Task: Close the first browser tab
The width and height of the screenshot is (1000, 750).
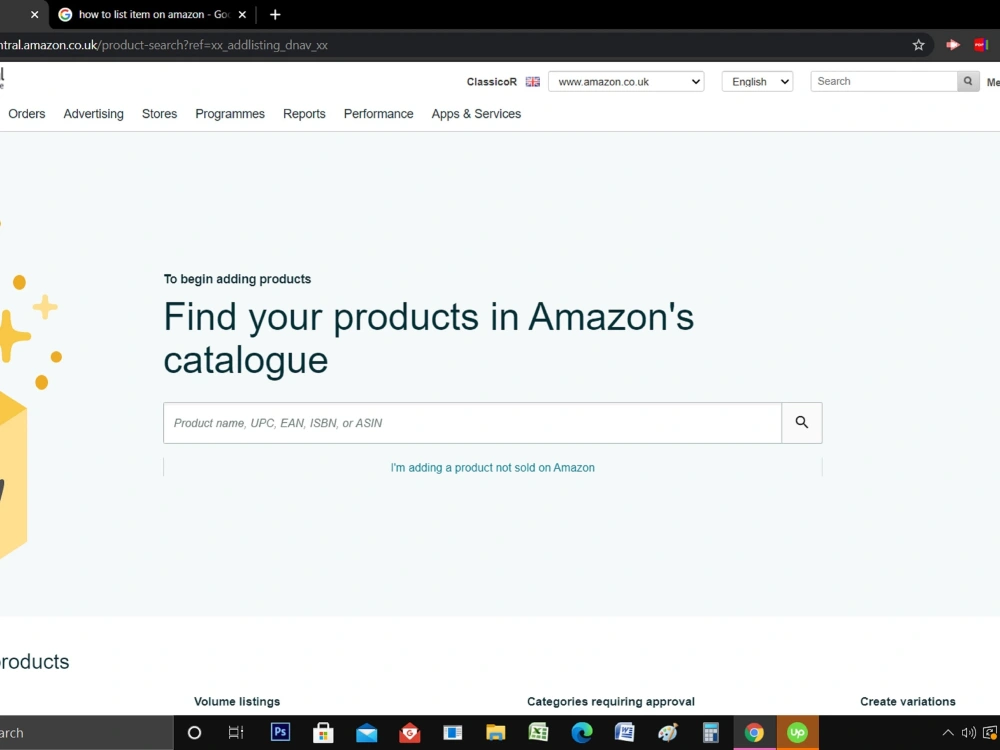Action: tap(34, 15)
